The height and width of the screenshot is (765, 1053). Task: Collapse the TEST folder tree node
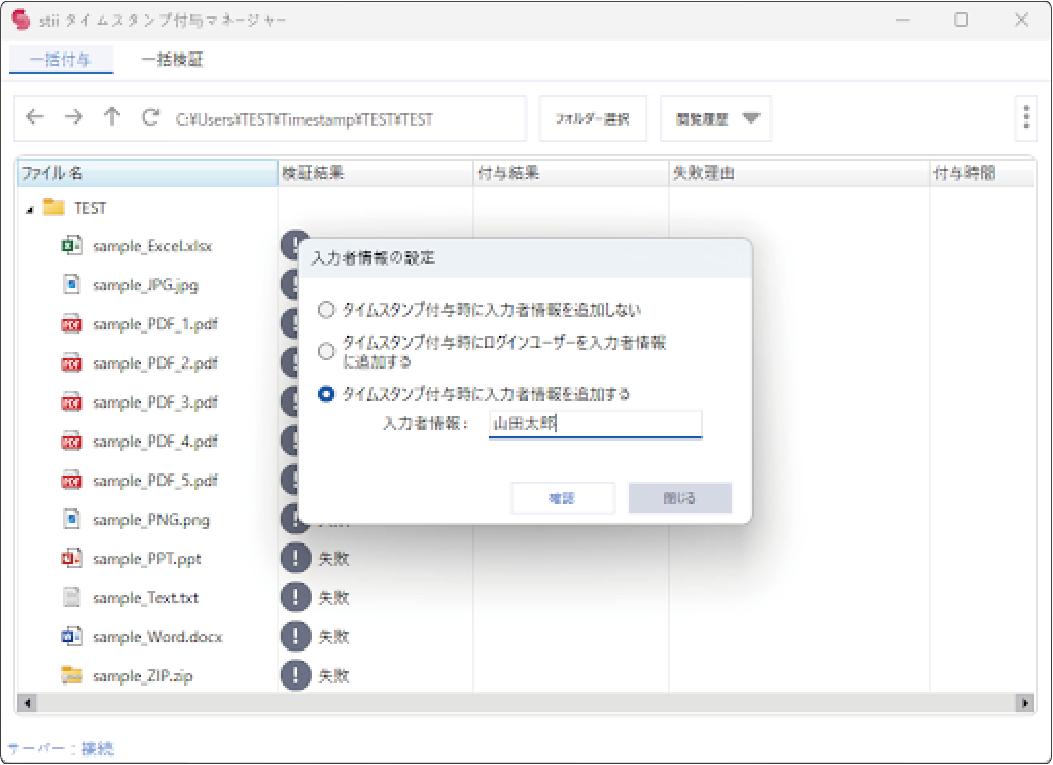[x=30, y=209]
